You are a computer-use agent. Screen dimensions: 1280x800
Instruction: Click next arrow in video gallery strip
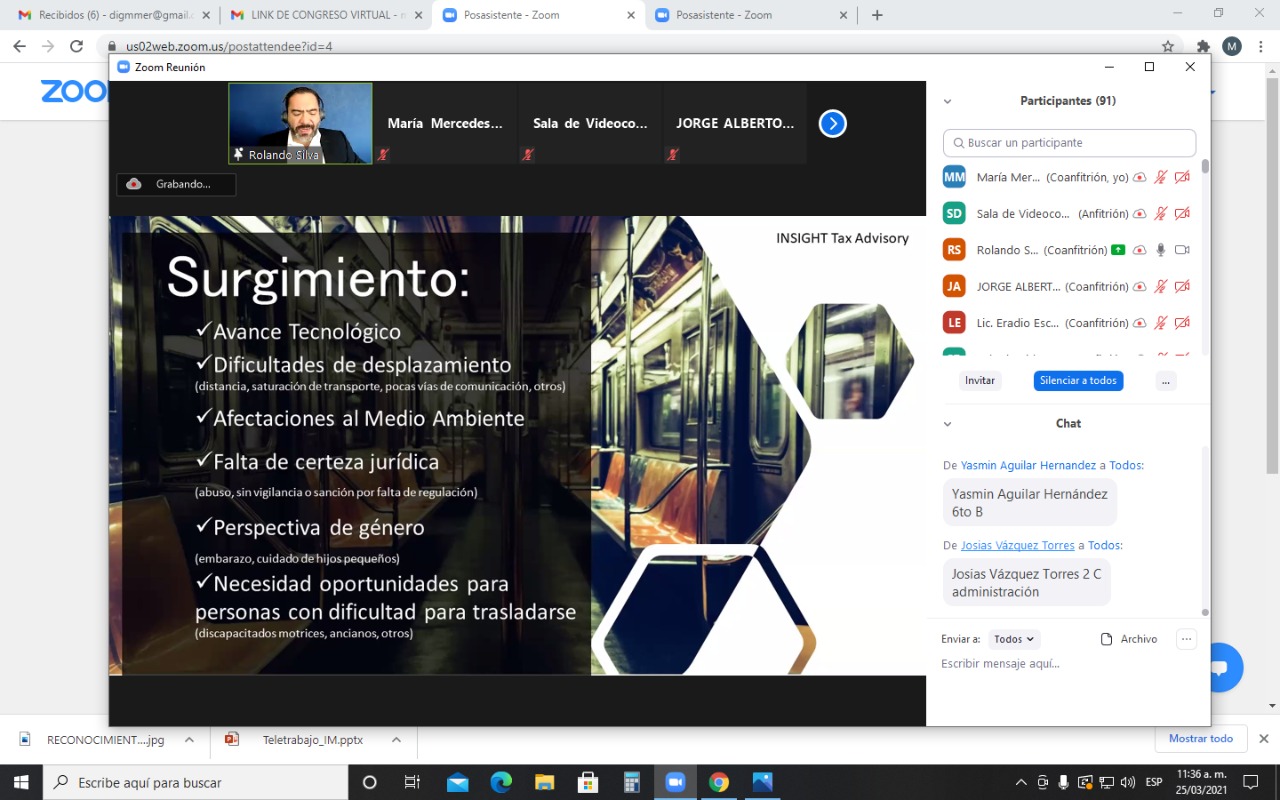(x=833, y=124)
